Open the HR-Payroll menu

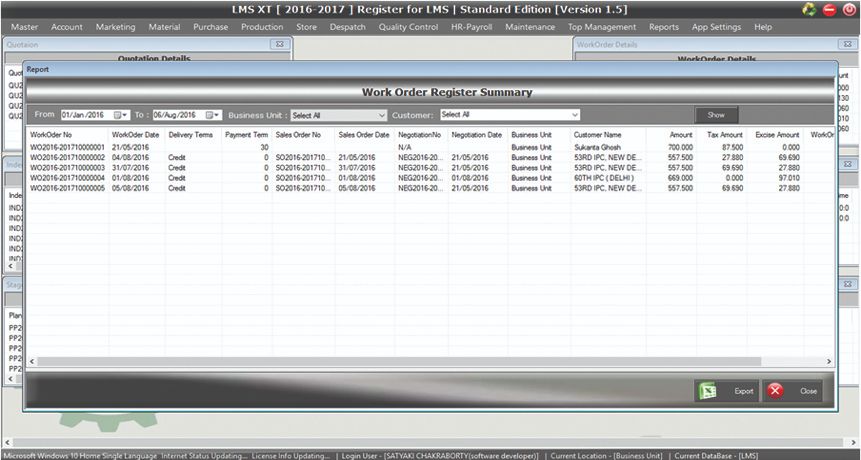click(x=472, y=27)
